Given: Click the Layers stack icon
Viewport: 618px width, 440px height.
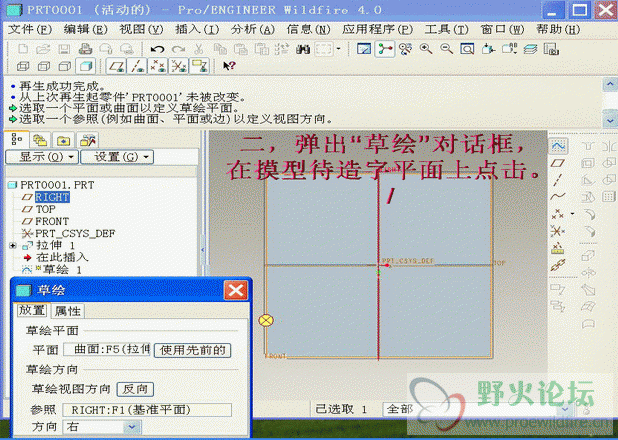Looking at the screenshot, I should point(531,49).
